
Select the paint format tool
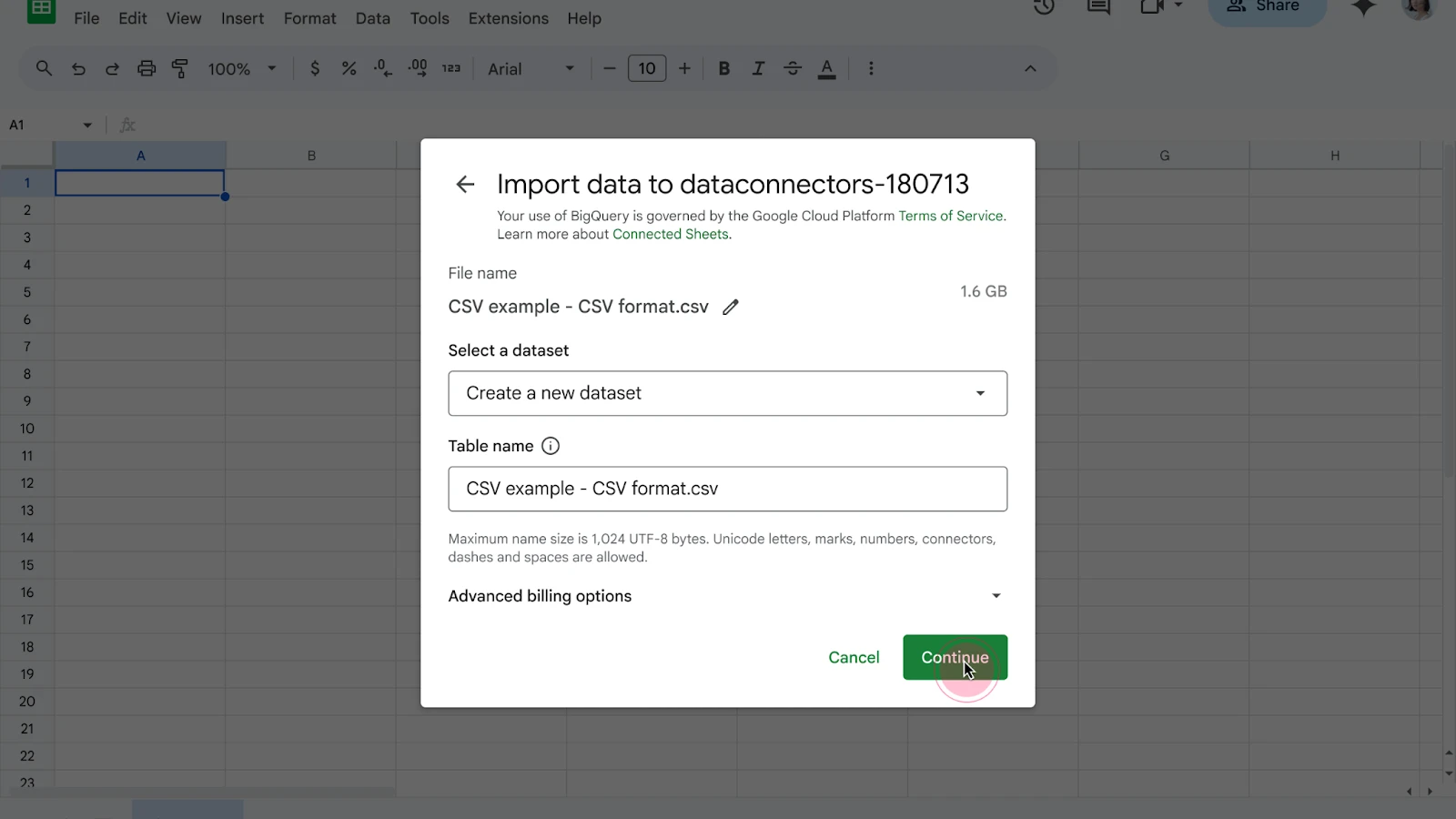pos(180,68)
